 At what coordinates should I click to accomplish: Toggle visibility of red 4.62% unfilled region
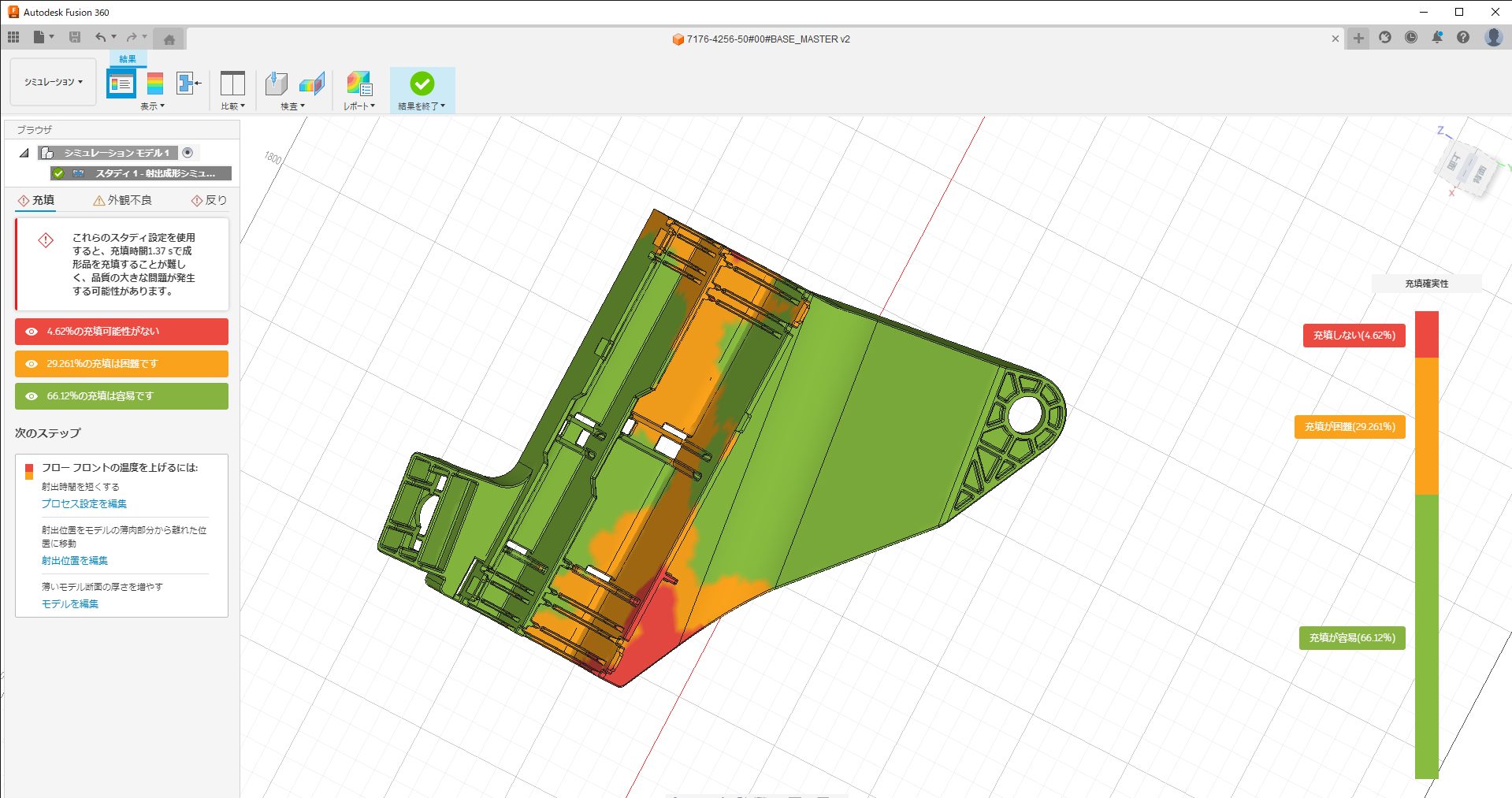[32, 332]
